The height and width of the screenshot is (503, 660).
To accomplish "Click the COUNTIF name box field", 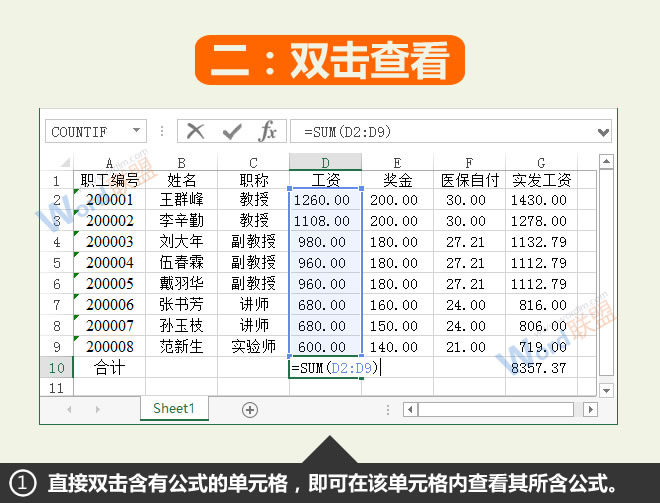I will click(86, 131).
